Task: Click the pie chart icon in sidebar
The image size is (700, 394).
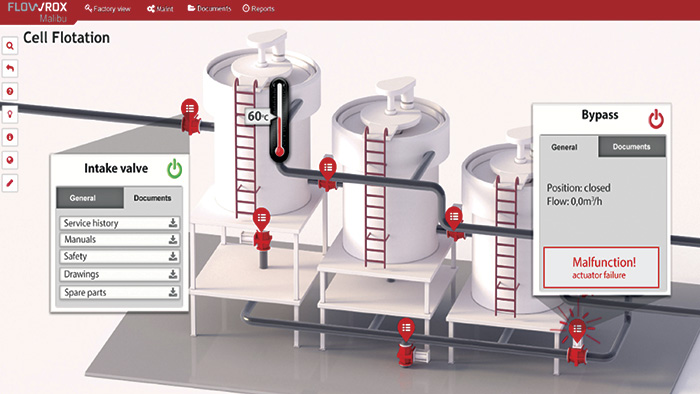Action: click(x=10, y=160)
